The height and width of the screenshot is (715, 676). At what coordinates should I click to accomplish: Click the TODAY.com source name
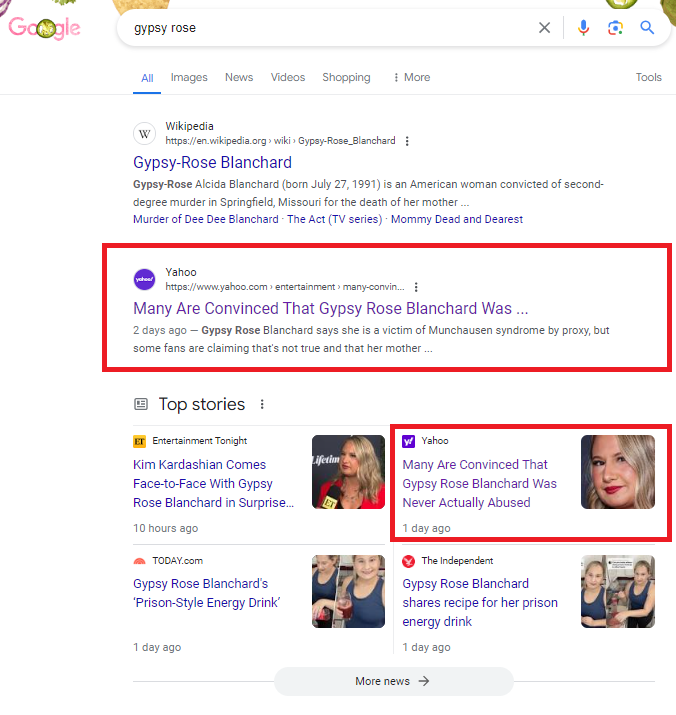(177, 561)
